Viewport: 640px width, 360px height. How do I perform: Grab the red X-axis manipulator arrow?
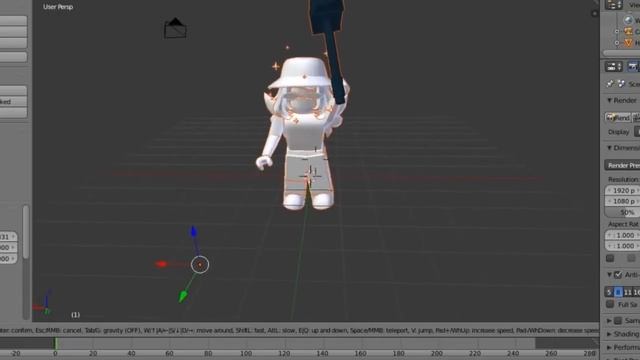(x=161, y=264)
